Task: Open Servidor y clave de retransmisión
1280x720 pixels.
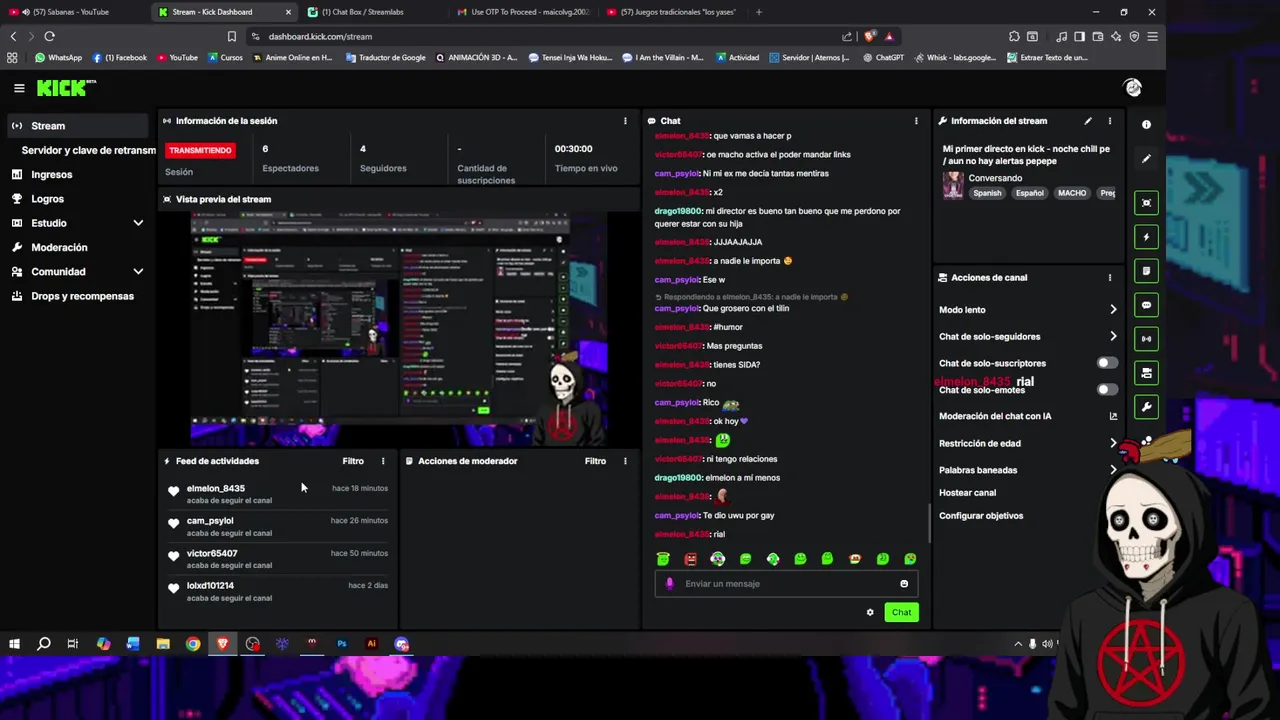Action: click(88, 150)
